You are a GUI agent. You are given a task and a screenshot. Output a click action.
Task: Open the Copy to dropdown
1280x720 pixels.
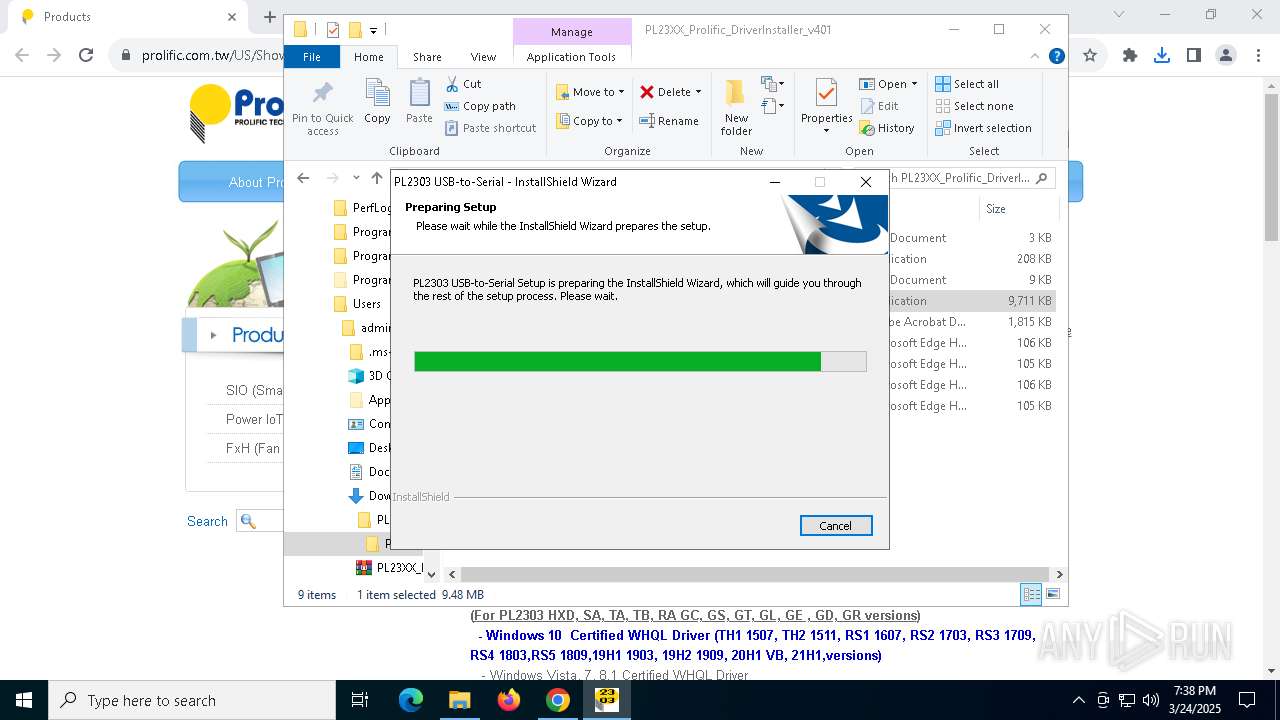coord(589,121)
